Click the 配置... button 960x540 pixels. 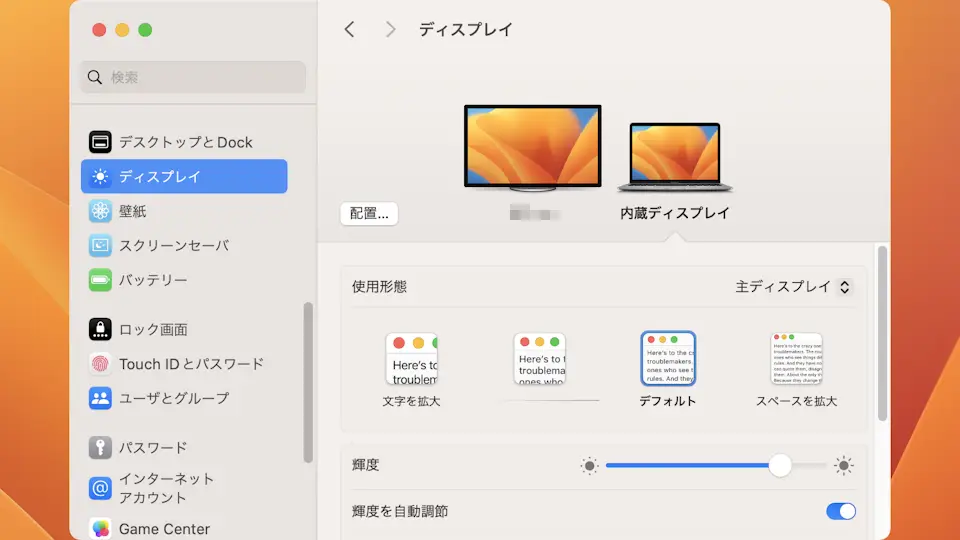click(x=369, y=214)
